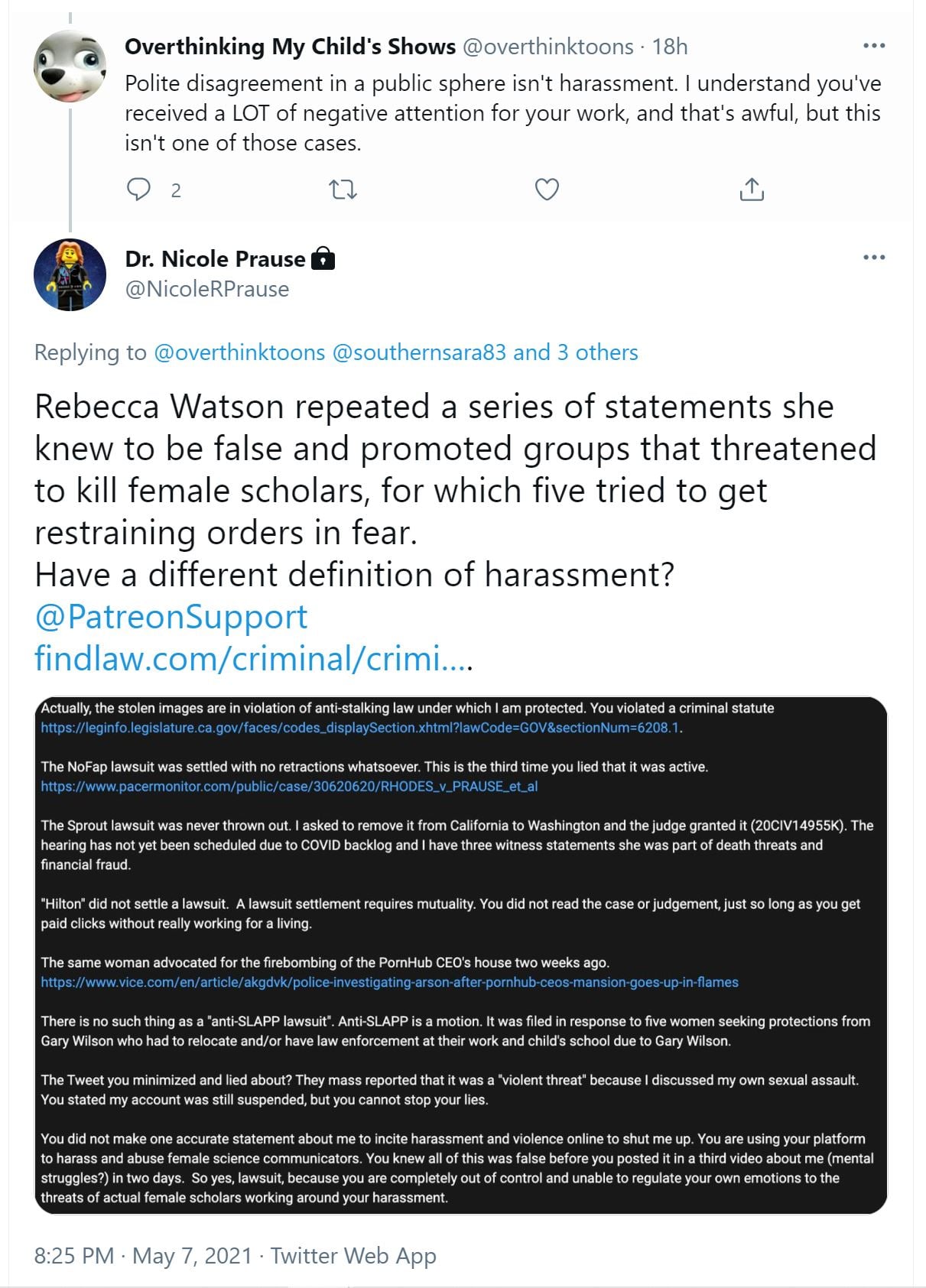Open the @overthinktoons handle in tweet header
The image size is (926, 1288).
[x=548, y=47]
